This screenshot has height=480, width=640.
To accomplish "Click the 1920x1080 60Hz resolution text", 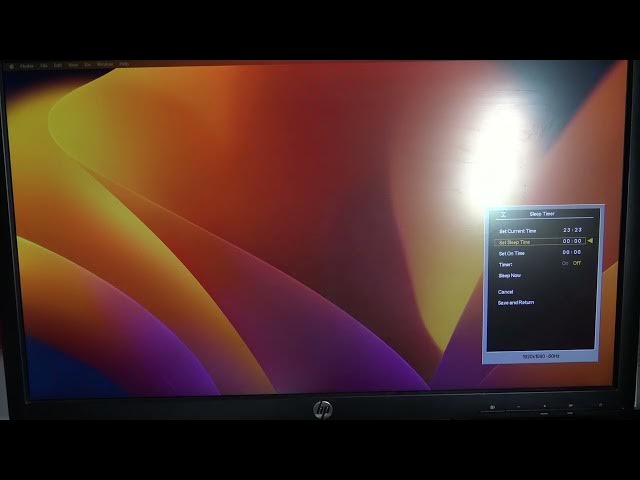I will 541,356.
